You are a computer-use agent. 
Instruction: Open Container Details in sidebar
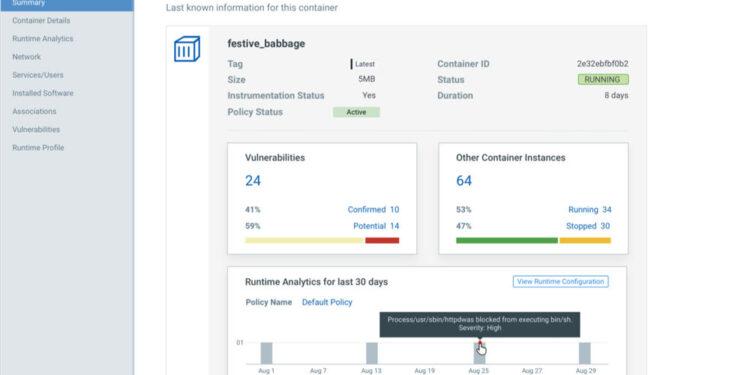pyautogui.click(x=41, y=21)
